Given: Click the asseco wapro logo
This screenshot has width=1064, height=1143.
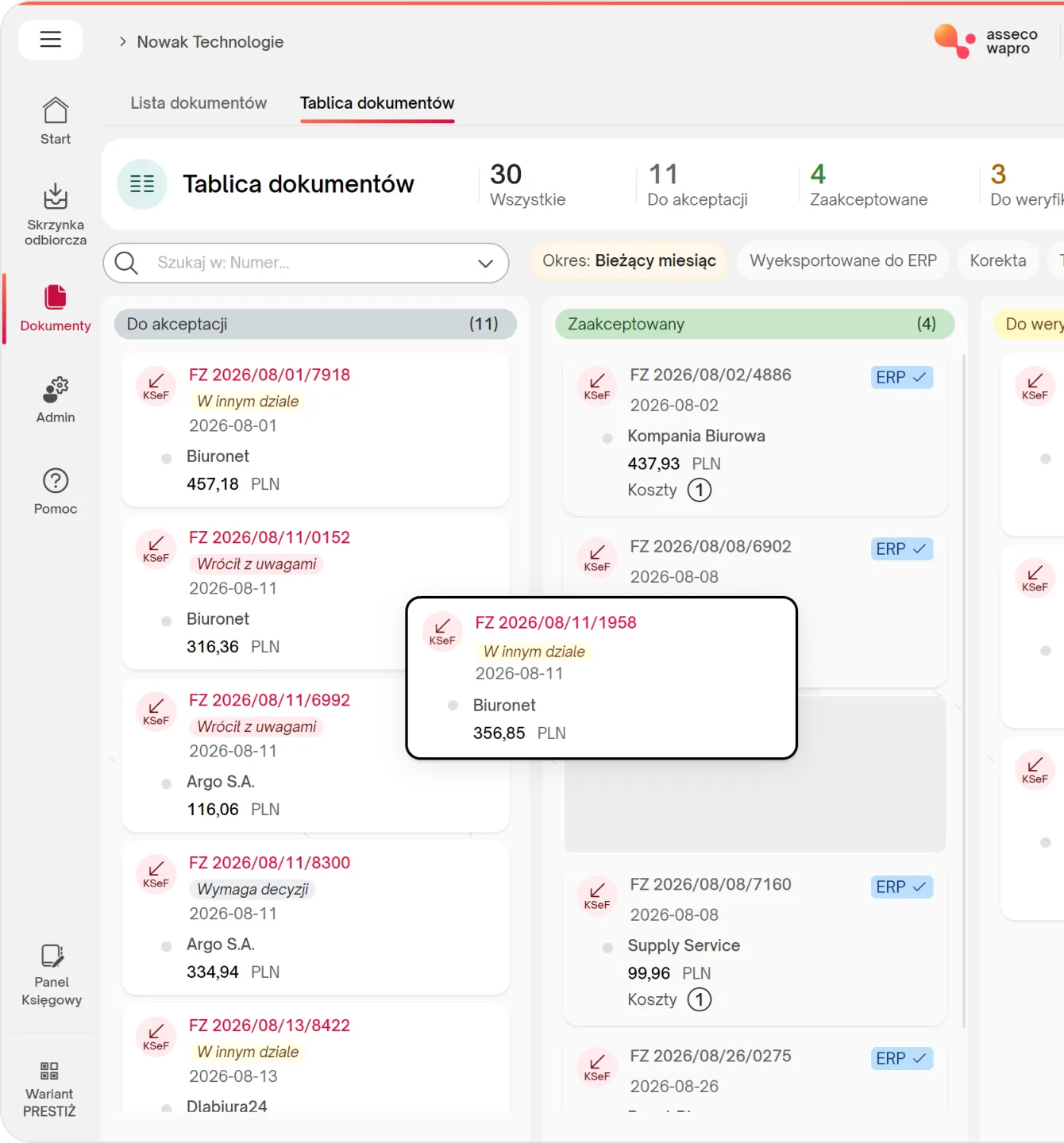Looking at the screenshot, I should pyautogui.click(x=986, y=41).
